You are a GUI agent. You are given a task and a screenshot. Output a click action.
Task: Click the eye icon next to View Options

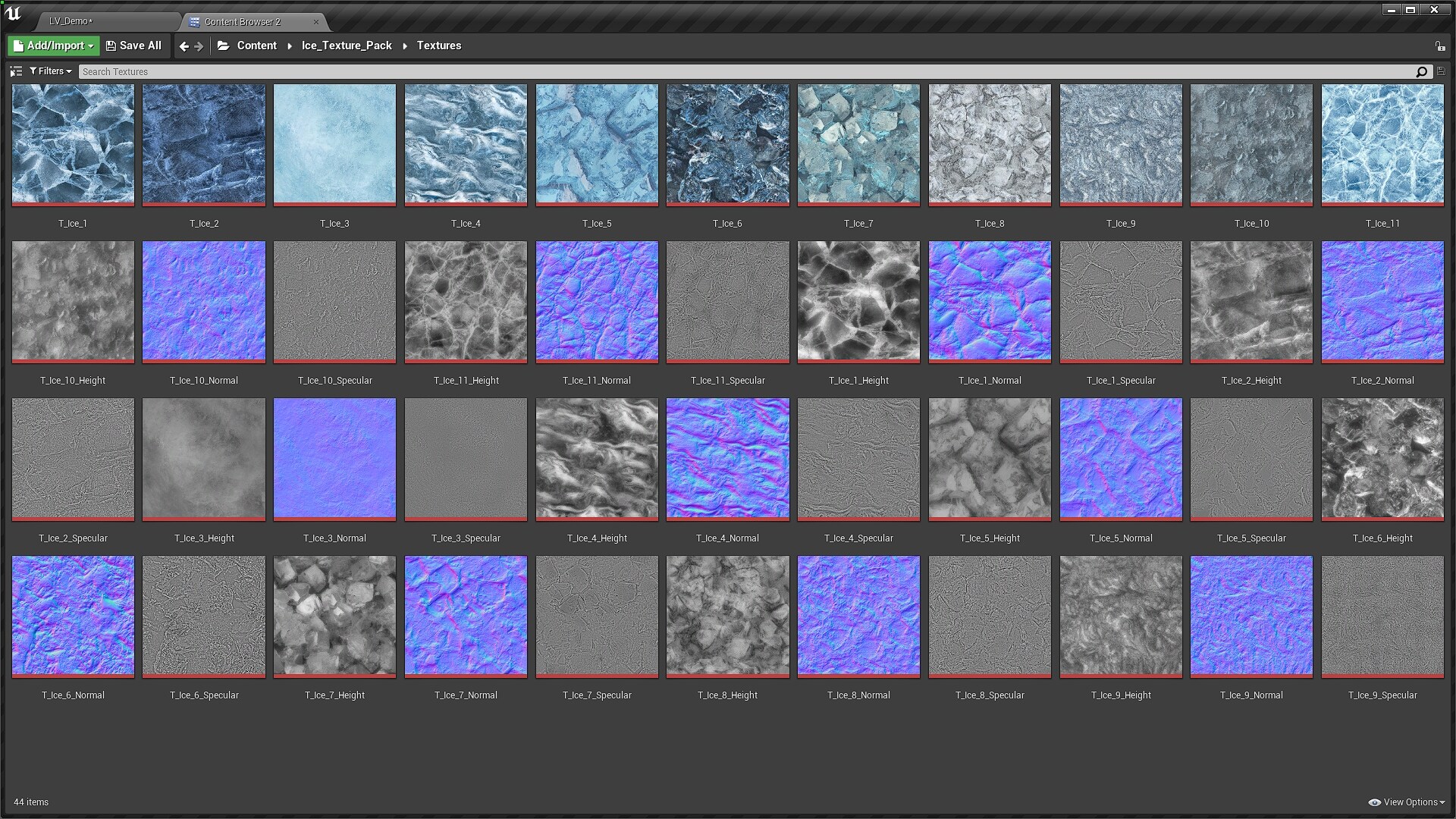coord(1373,802)
